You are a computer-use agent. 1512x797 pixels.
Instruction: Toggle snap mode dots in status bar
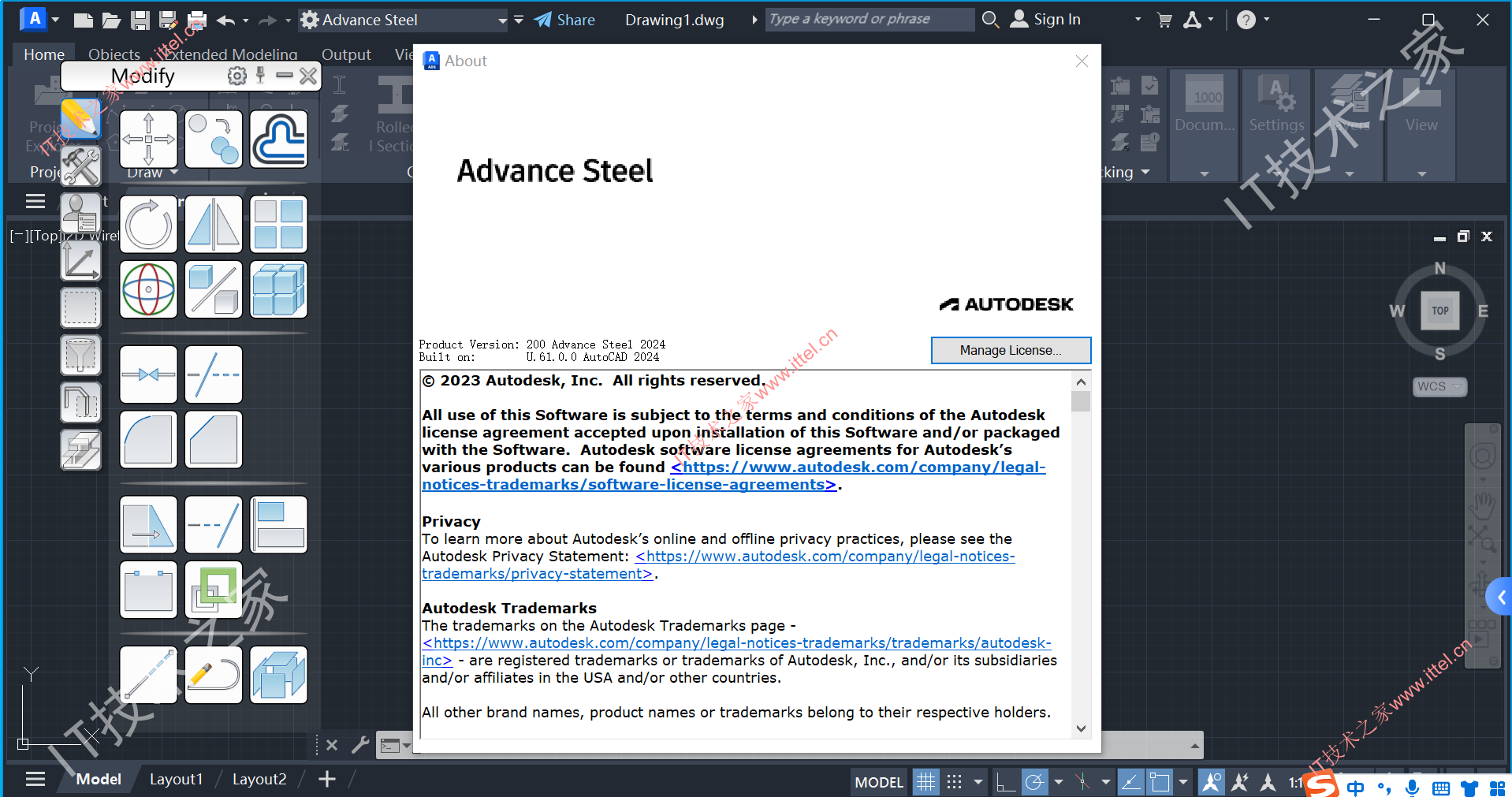click(x=954, y=781)
